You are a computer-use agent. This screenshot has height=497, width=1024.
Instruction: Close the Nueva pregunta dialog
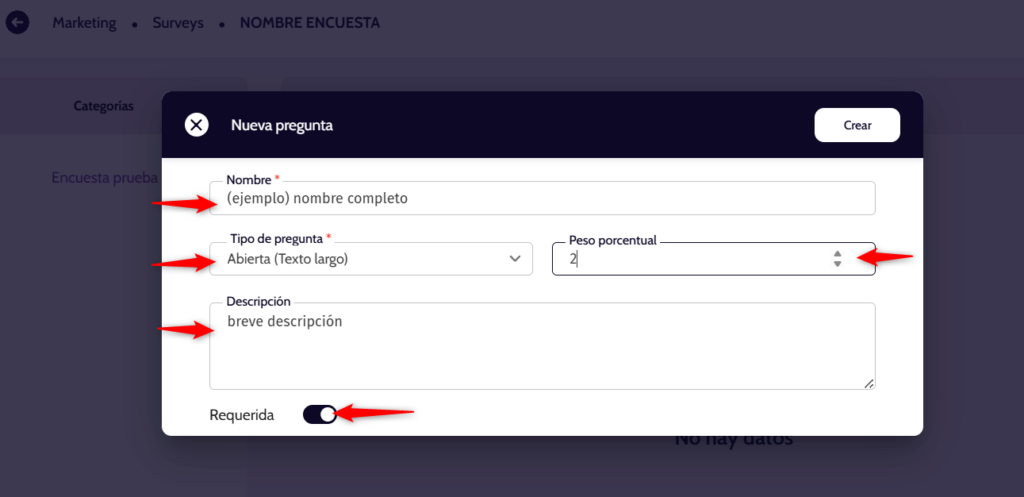(196, 125)
